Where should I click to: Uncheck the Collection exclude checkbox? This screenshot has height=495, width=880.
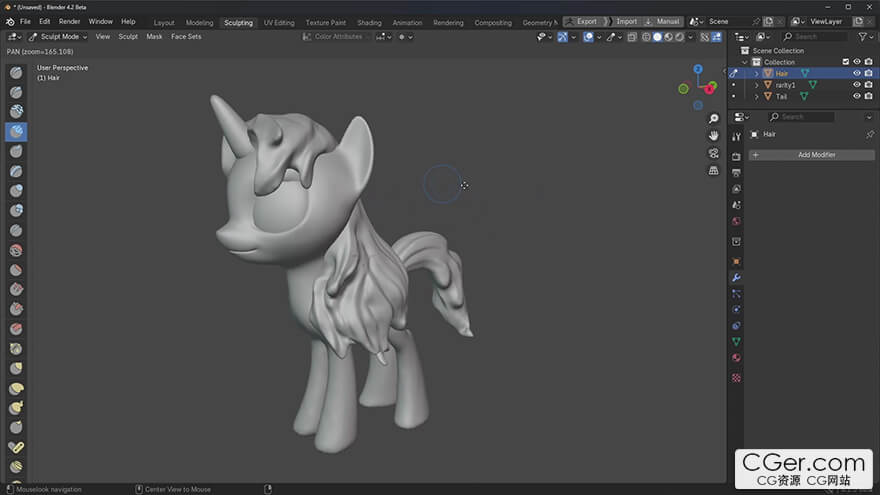click(x=846, y=62)
